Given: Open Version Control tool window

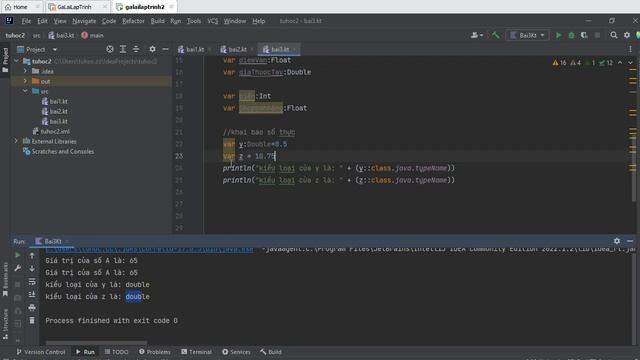Looking at the screenshot, I should 41,352.
